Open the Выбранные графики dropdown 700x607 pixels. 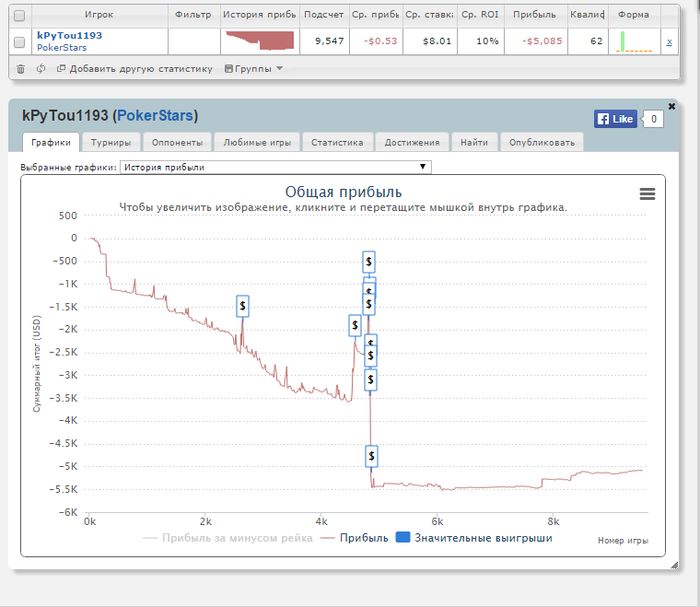(275, 167)
